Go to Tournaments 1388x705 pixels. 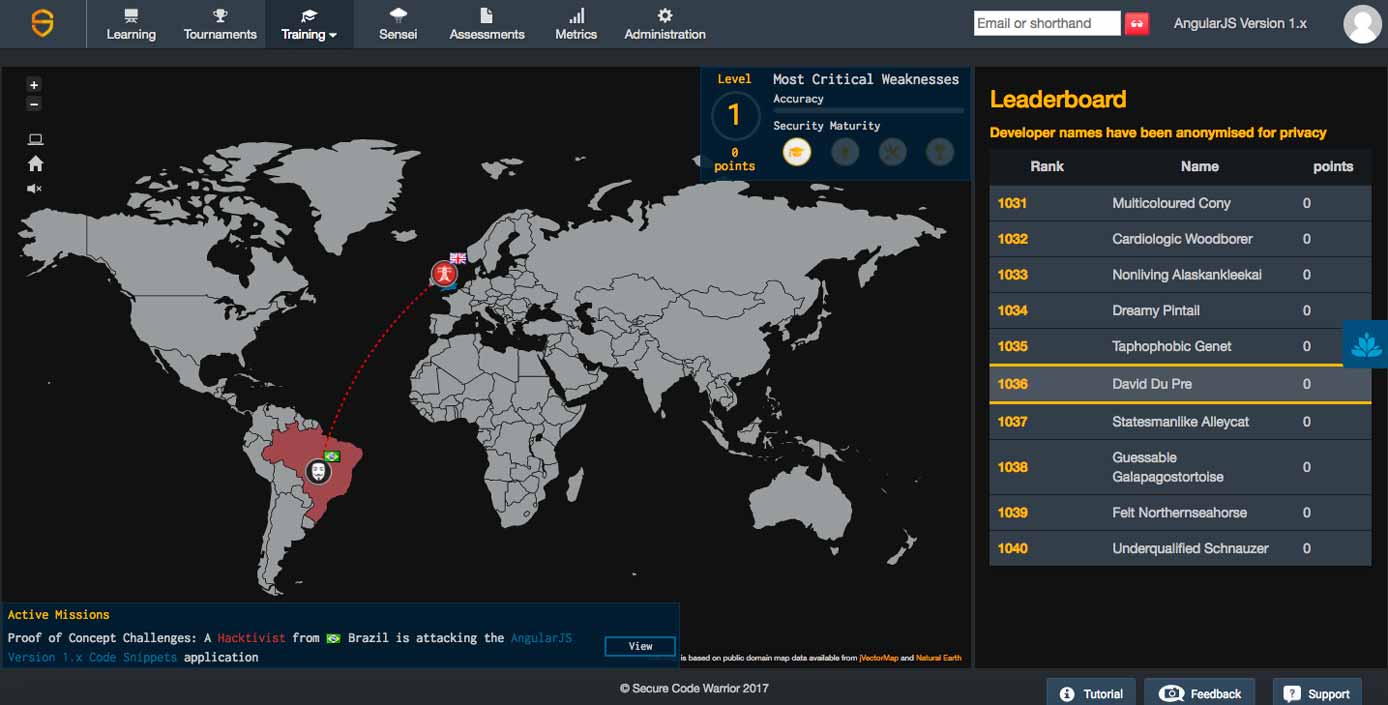[220, 24]
